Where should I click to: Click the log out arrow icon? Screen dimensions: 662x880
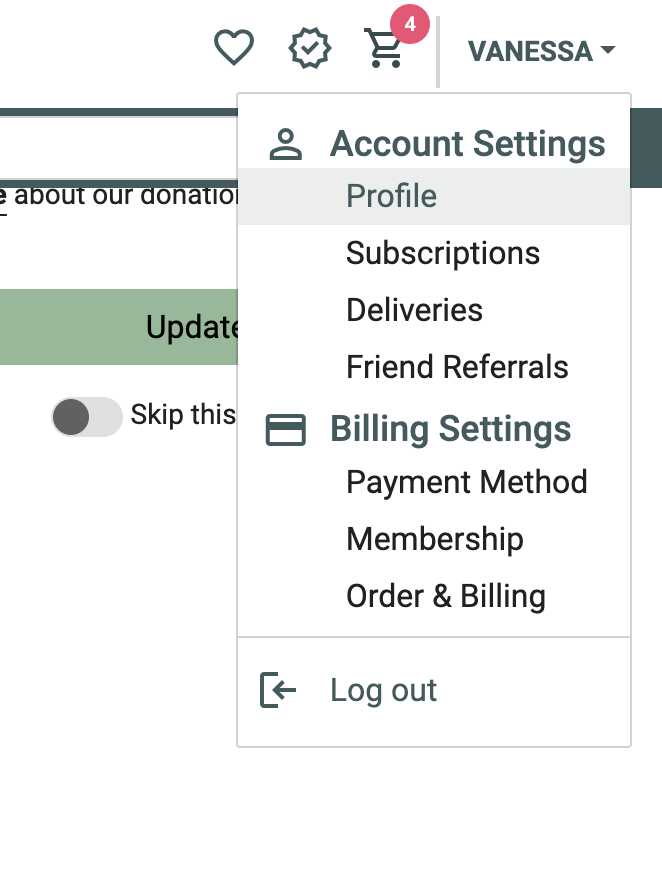click(x=278, y=690)
